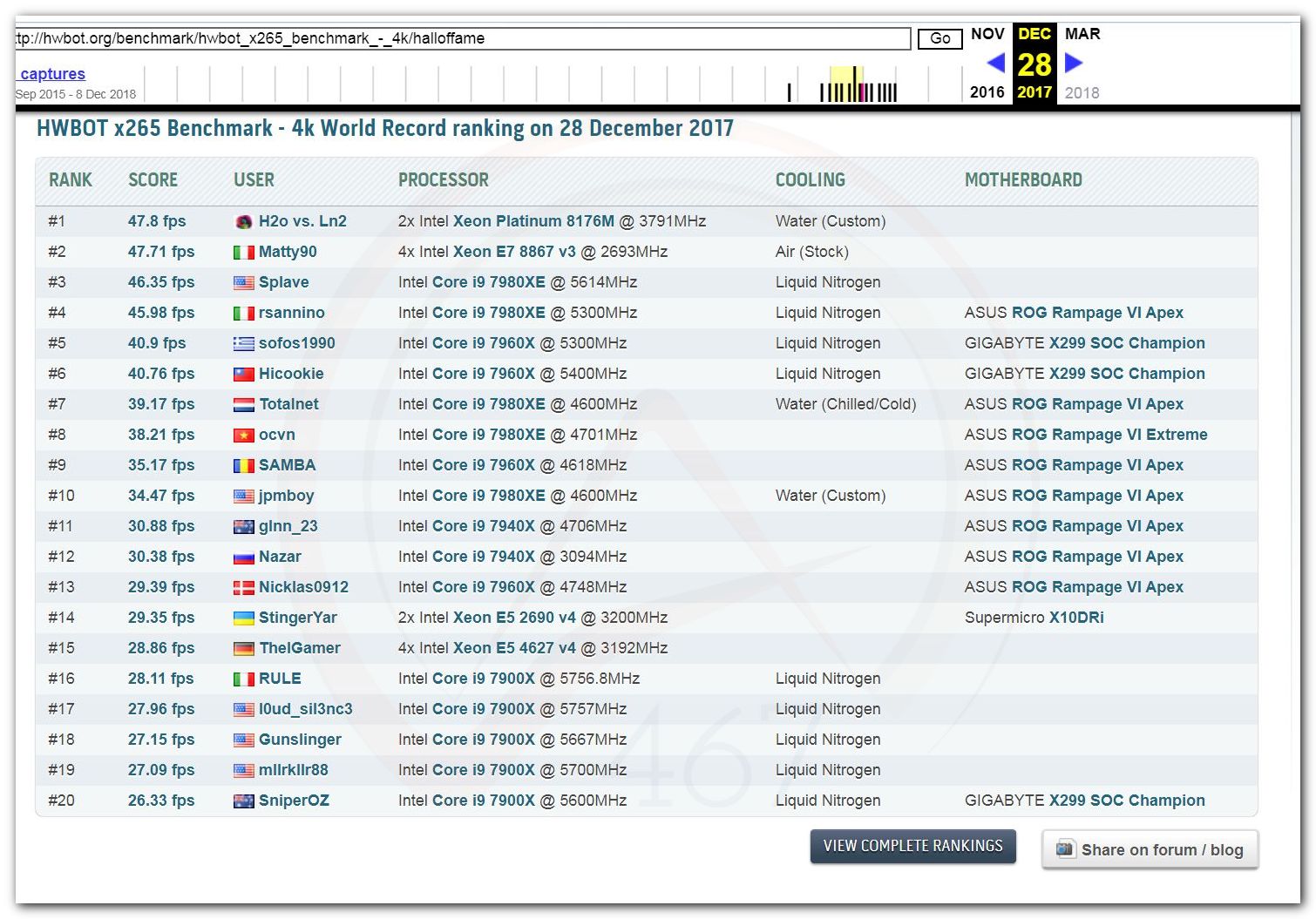This screenshot has height=919, width=1316.
Task: Click the Go button
Action: point(940,38)
